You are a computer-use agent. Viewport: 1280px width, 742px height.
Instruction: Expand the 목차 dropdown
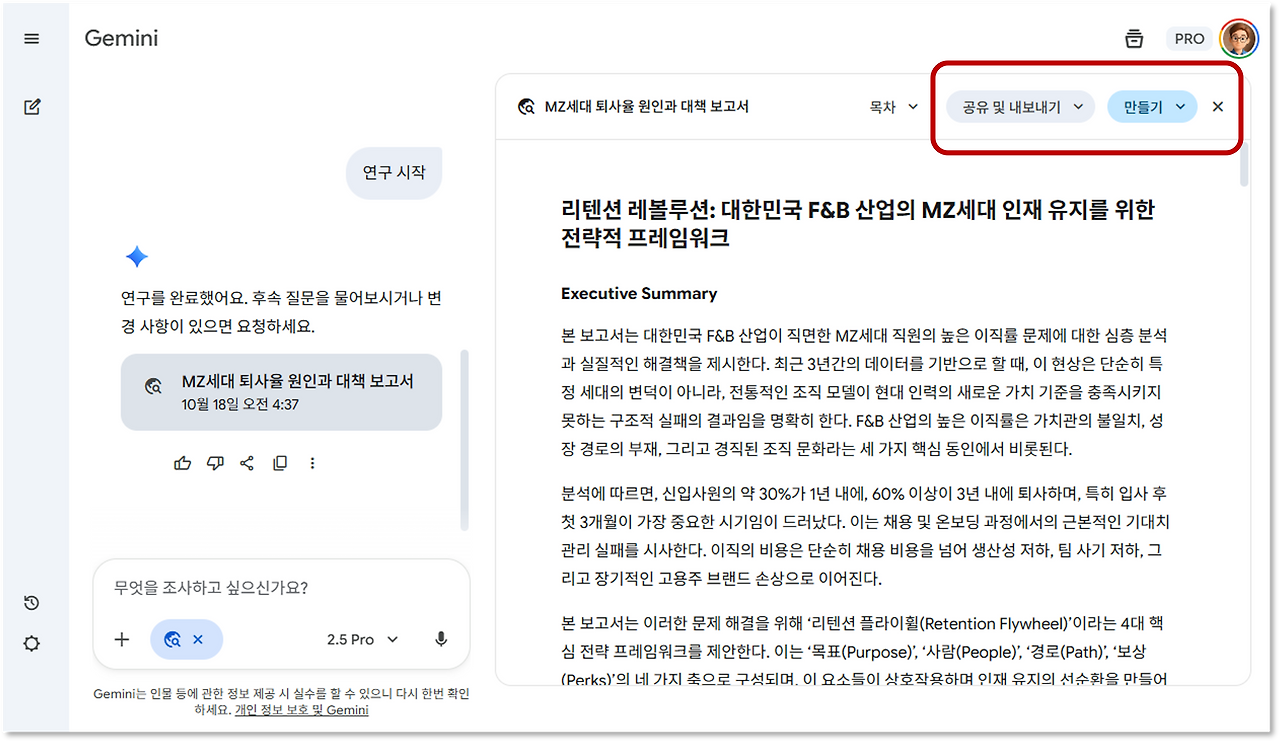(893, 107)
